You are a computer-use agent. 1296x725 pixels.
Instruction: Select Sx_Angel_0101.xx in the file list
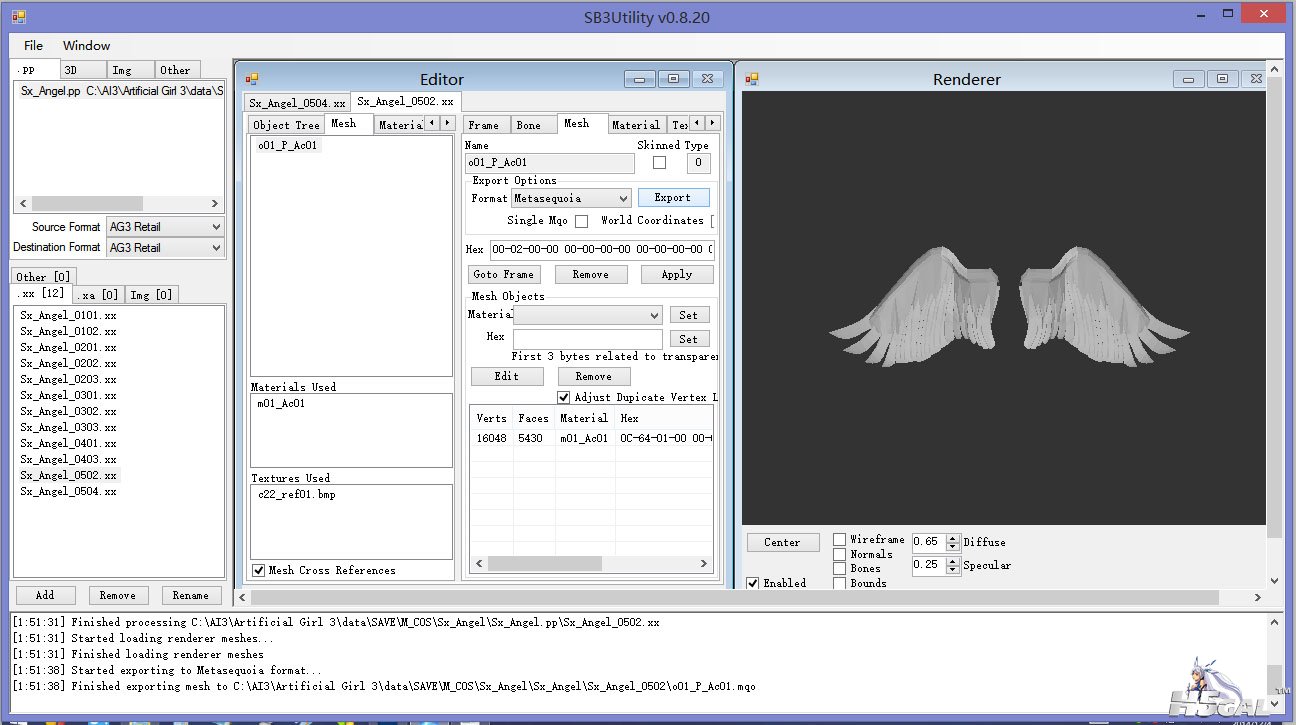pos(68,315)
